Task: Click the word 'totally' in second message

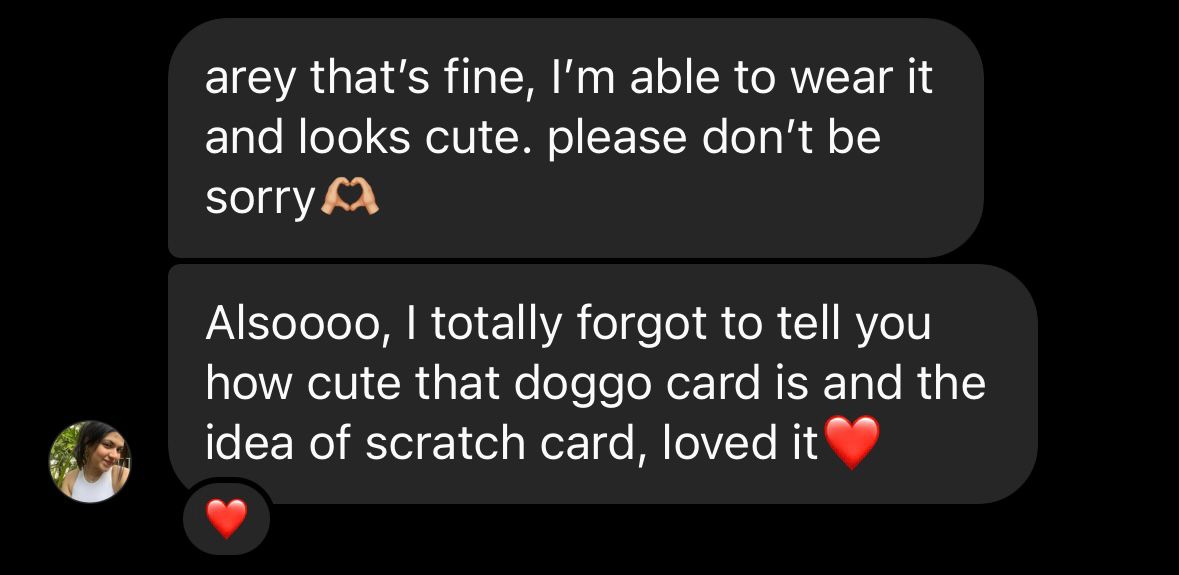Action: point(496,324)
